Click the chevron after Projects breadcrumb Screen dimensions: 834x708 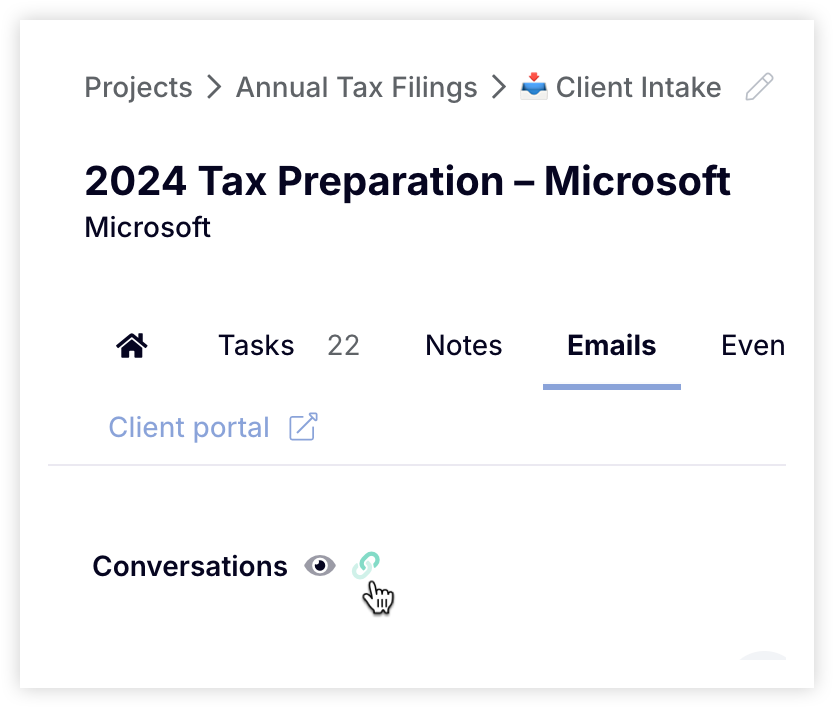pos(214,87)
